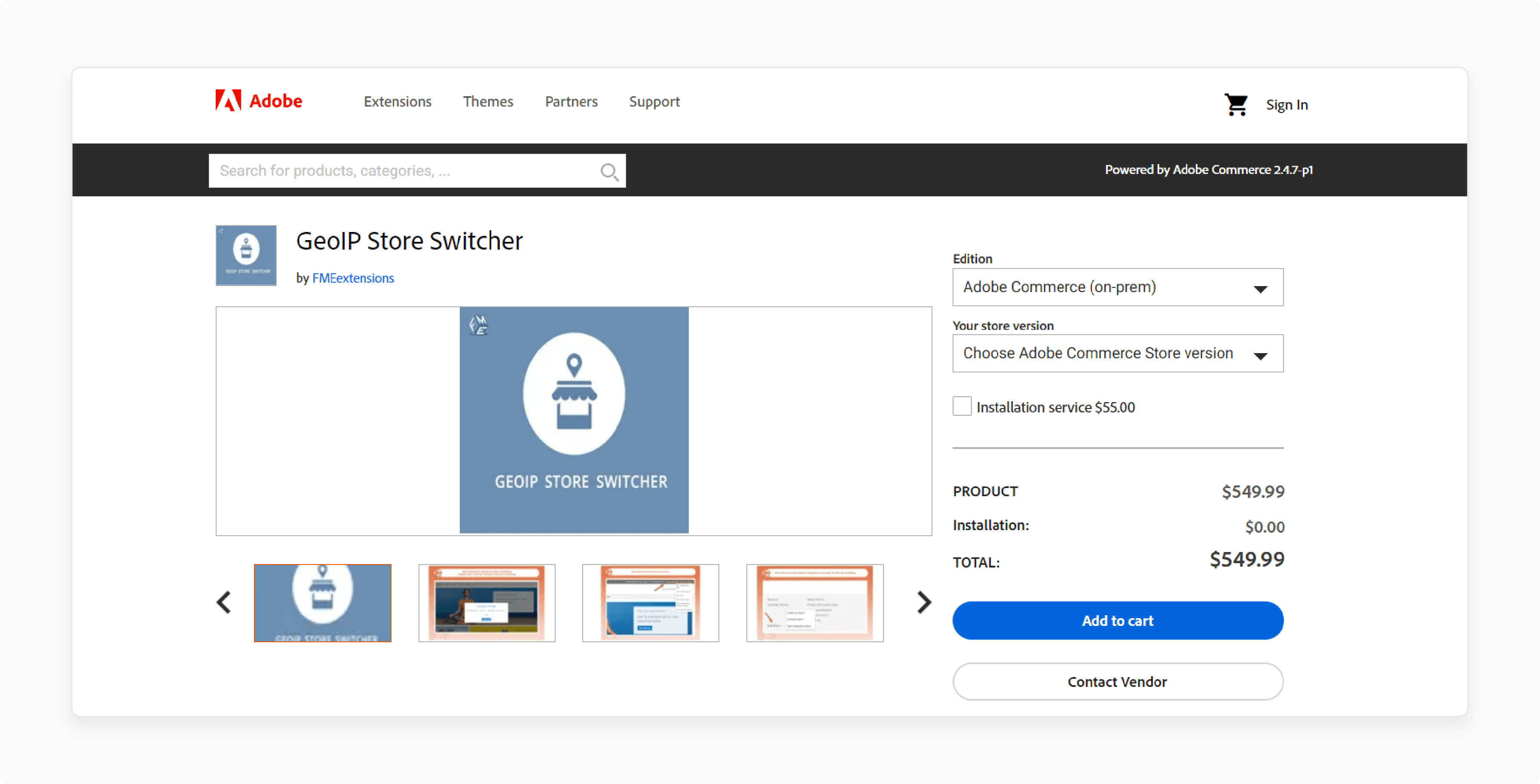Open the store version dropdown
Screen dimensions: 1540x784
(1117, 353)
